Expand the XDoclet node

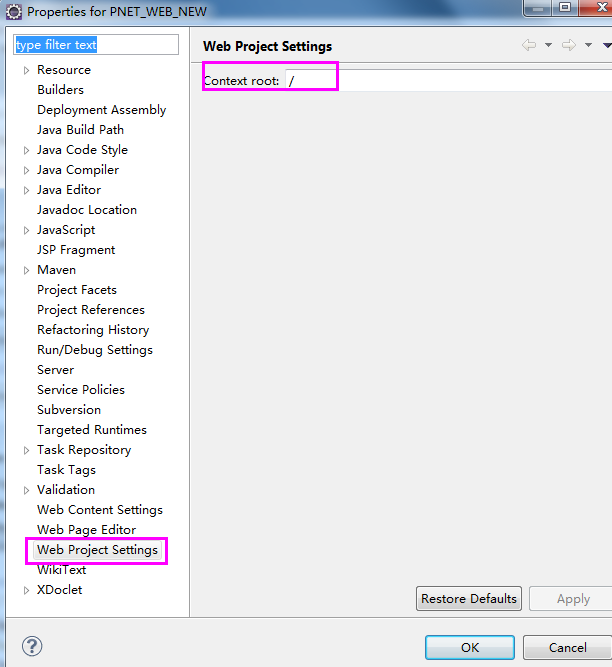pyautogui.click(x=26, y=590)
